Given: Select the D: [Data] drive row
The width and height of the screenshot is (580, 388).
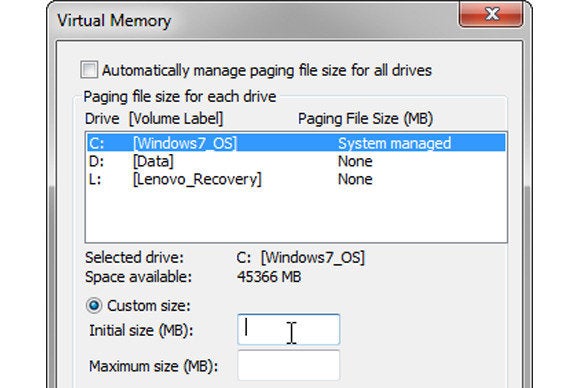Looking at the screenshot, I should coord(296,161).
